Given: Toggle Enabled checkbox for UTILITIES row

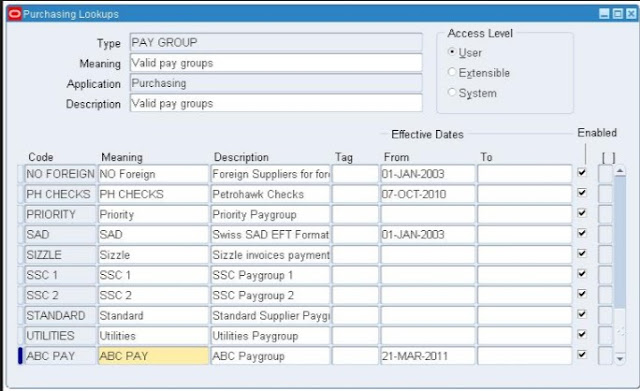Looking at the screenshot, I should coord(582,334).
